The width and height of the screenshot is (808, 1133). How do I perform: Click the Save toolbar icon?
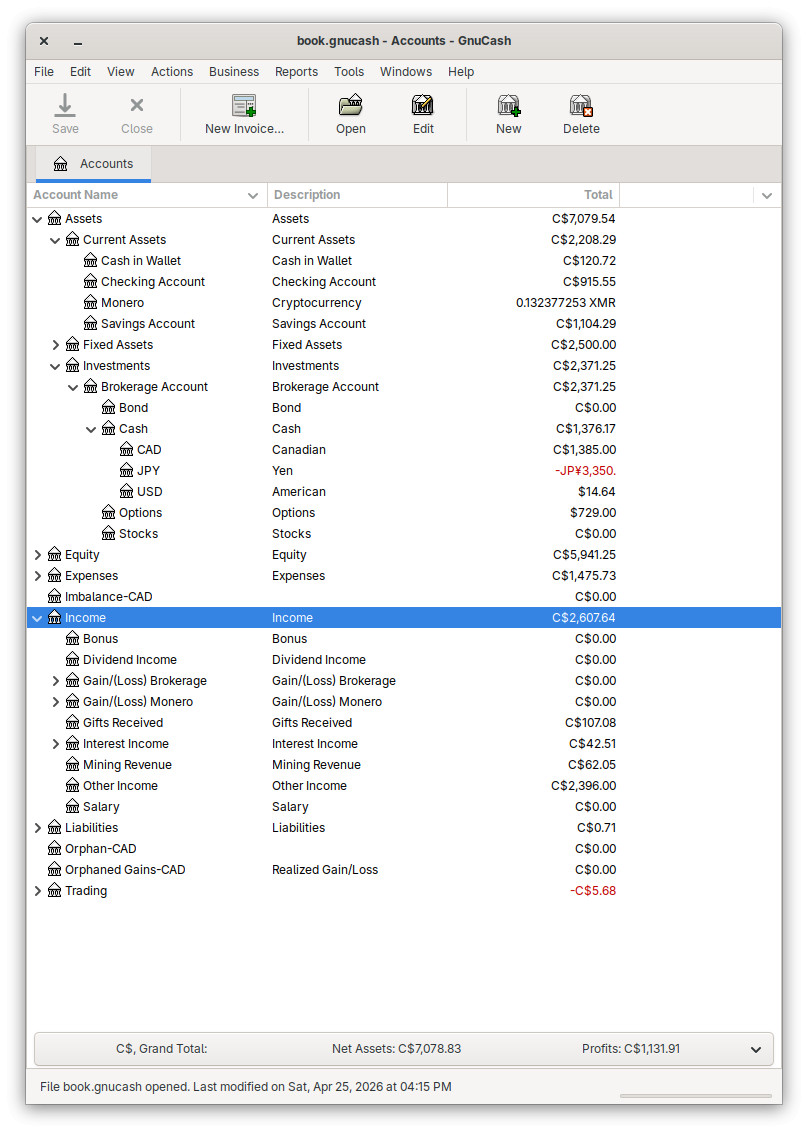65,105
